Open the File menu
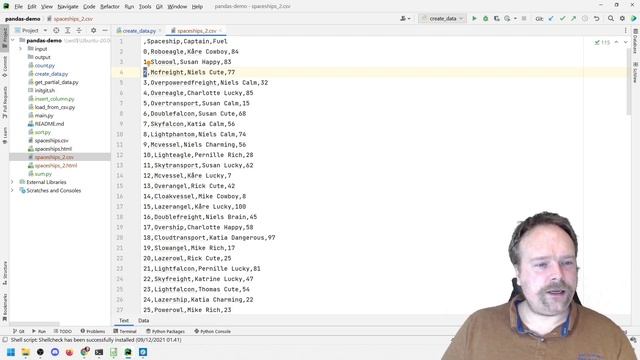 (18, 7)
